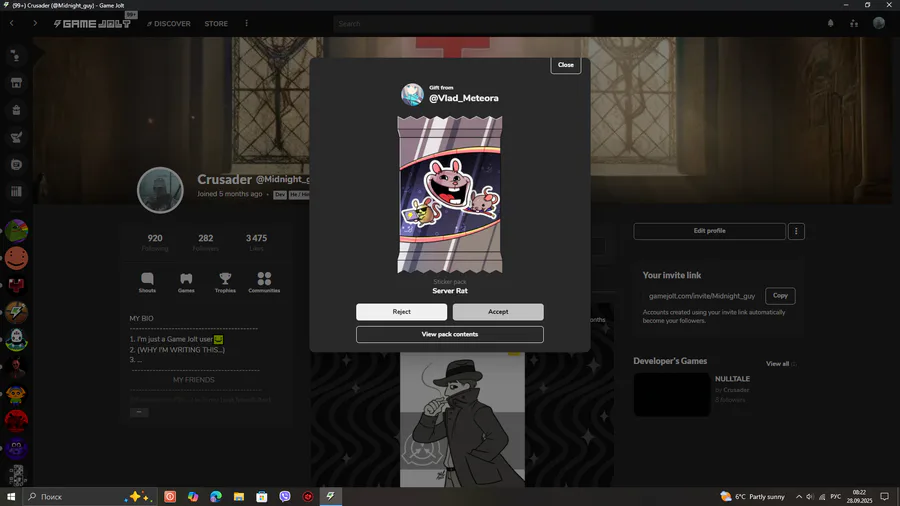This screenshot has height=506, width=900.
Task: Open the rainbow frog community in sidebar
Action: [16, 231]
